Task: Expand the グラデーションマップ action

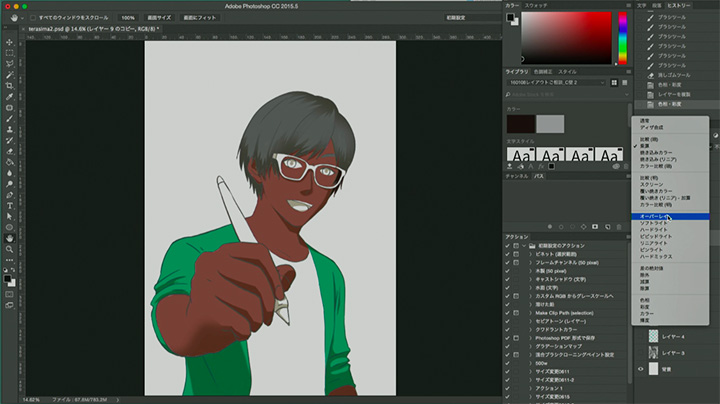Action: tap(530, 347)
